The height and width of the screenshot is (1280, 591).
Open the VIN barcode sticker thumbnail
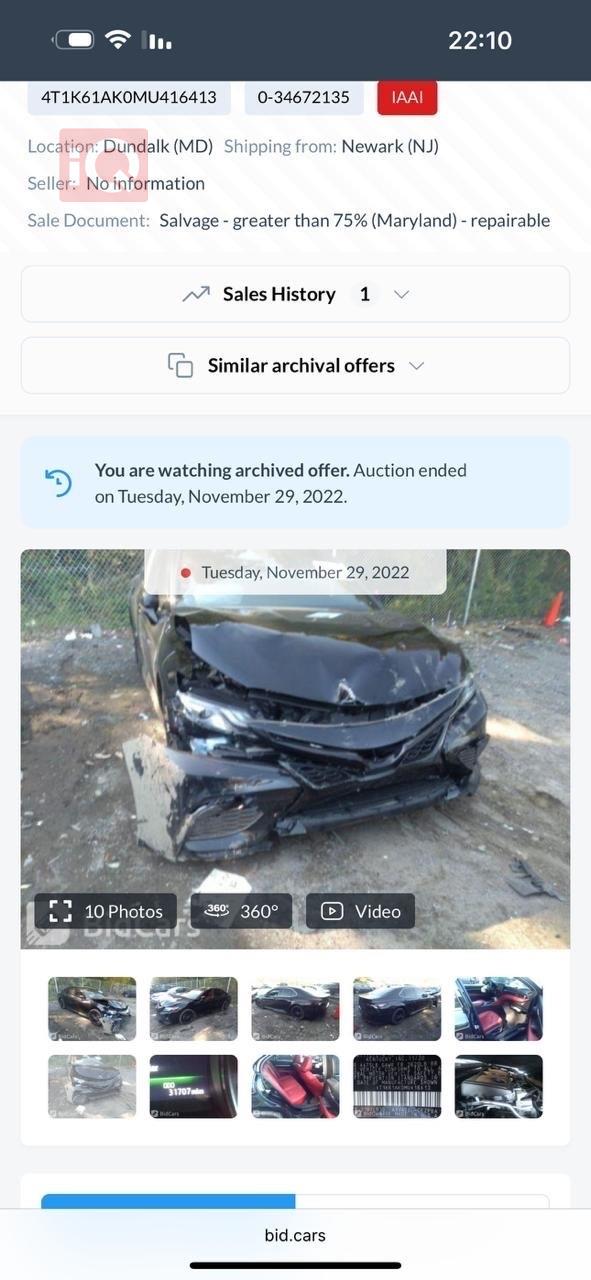click(397, 1086)
